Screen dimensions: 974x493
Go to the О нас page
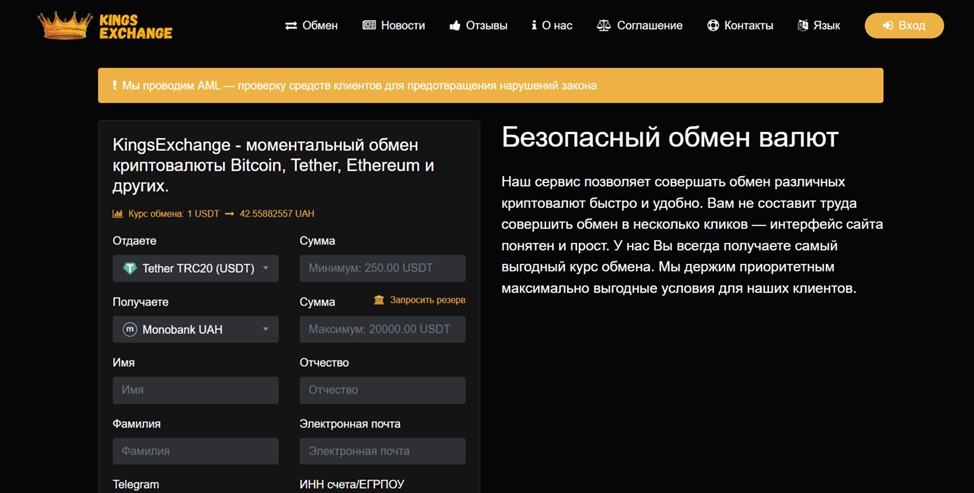coord(552,26)
